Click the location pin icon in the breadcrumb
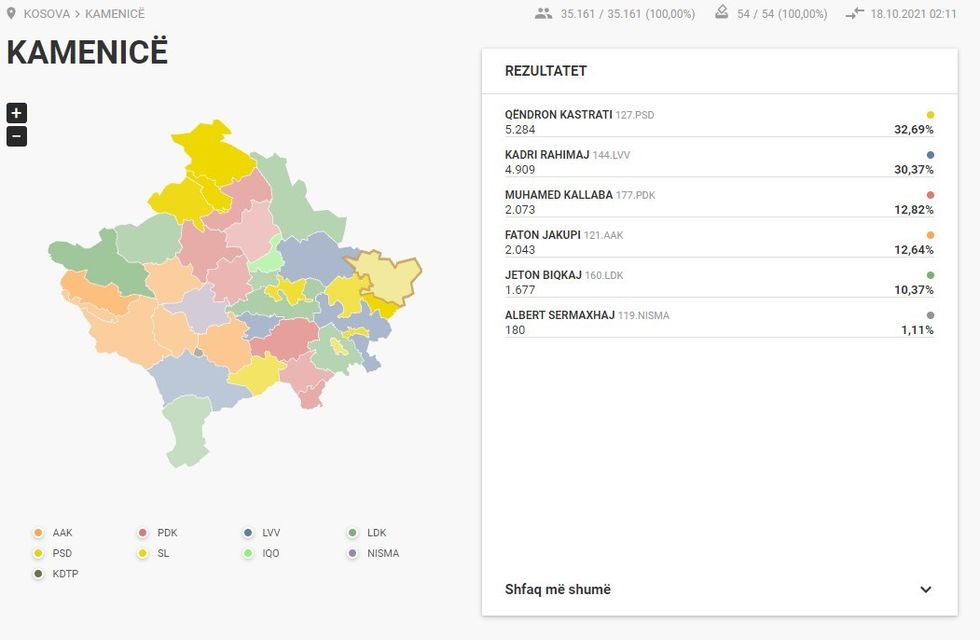The height and width of the screenshot is (640, 980). (11, 13)
